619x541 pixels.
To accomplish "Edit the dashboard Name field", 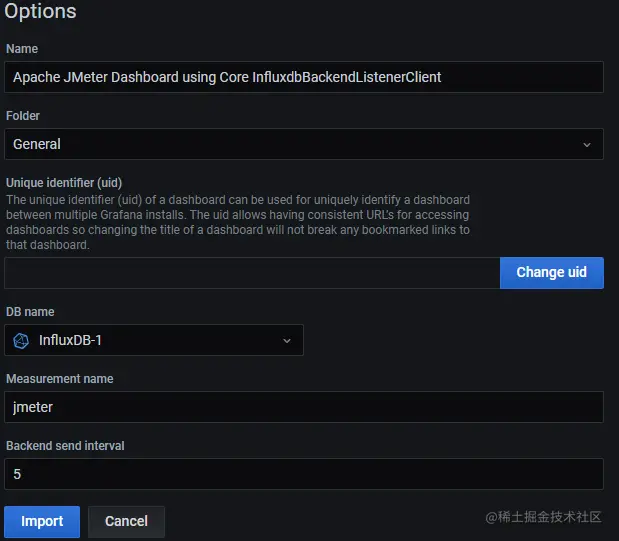I will (x=304, y=77).
